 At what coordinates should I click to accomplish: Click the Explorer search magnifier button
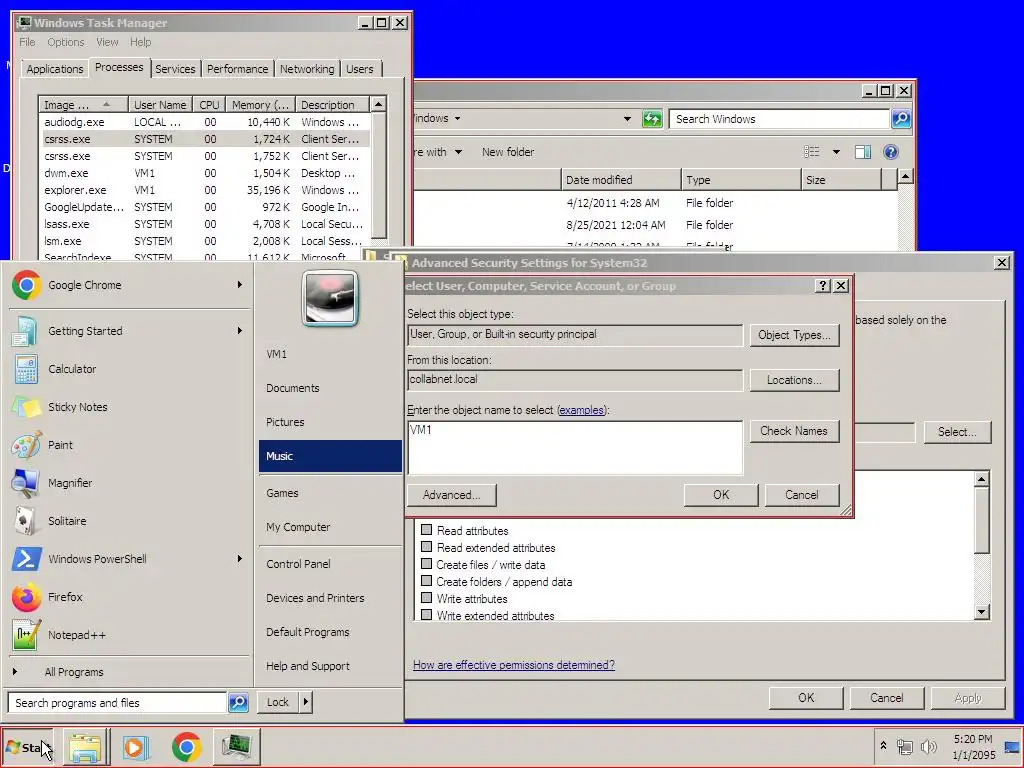pos(901,119)
